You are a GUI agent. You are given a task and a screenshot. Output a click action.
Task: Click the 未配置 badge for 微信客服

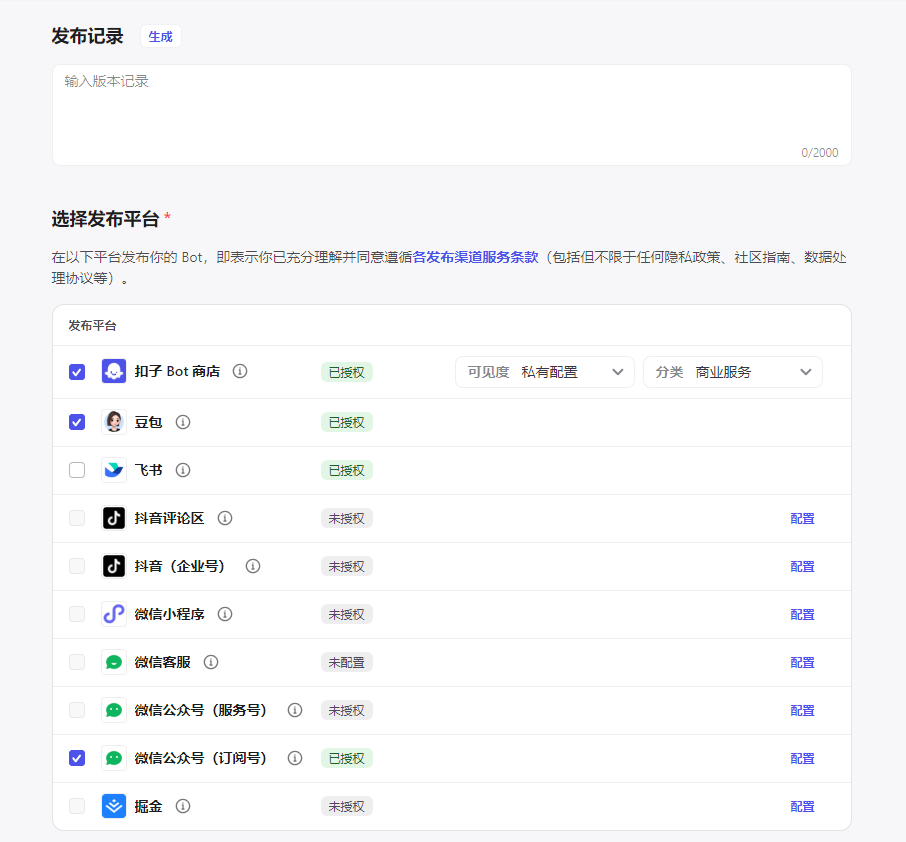347,662
